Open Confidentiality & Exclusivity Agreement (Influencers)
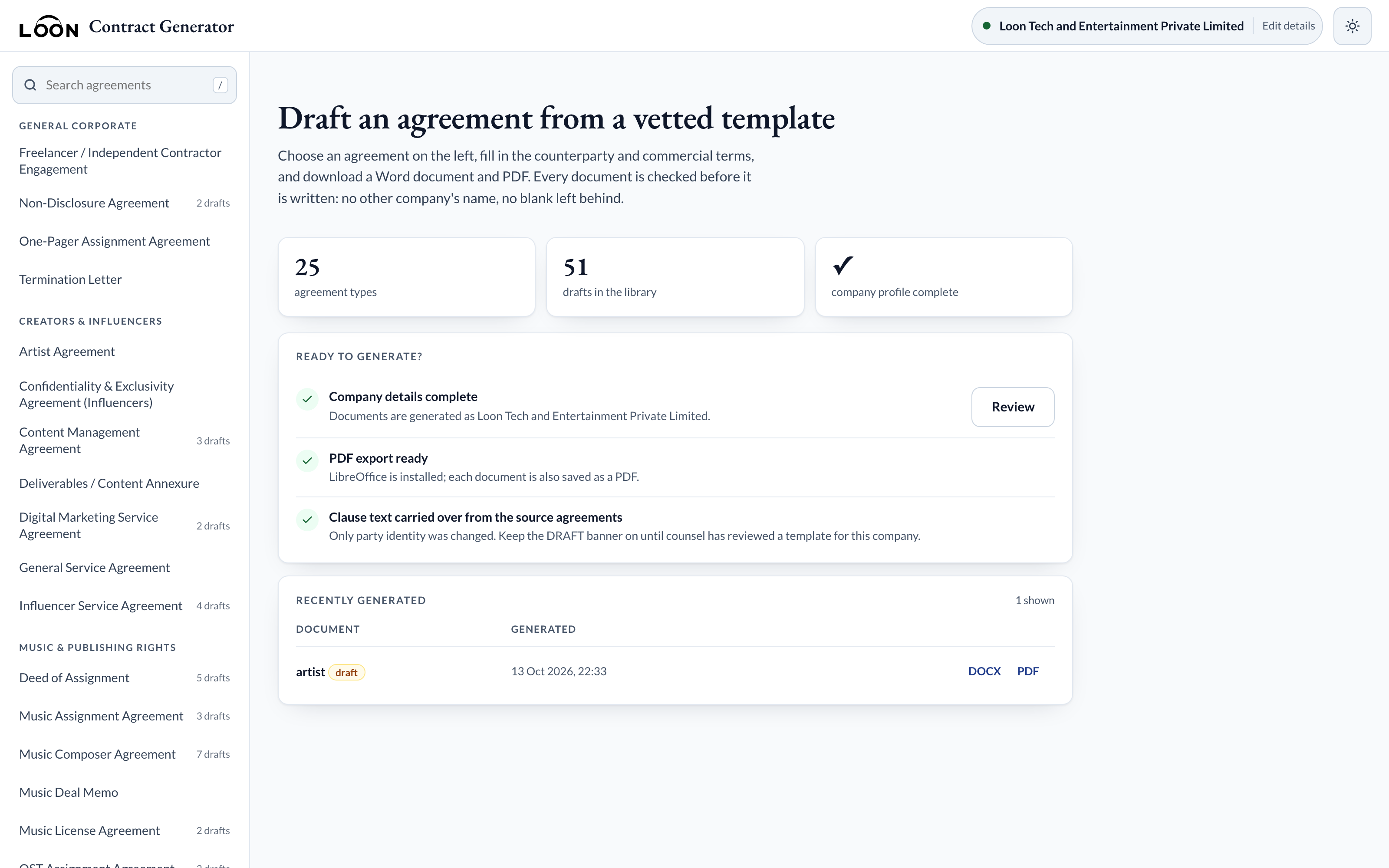The width and height of the screenshot is (1389, 868). [125, 395]
